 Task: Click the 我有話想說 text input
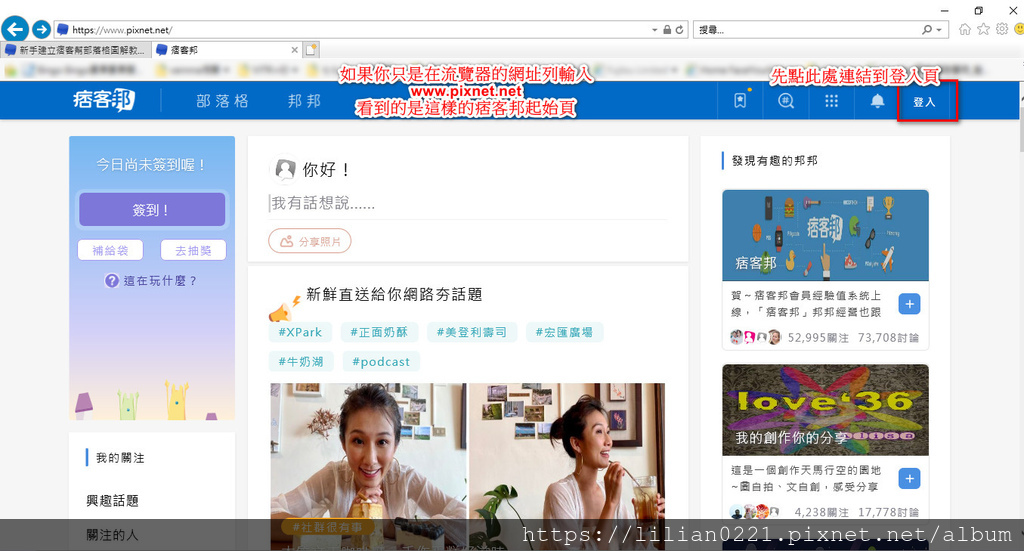coord(468,204)
